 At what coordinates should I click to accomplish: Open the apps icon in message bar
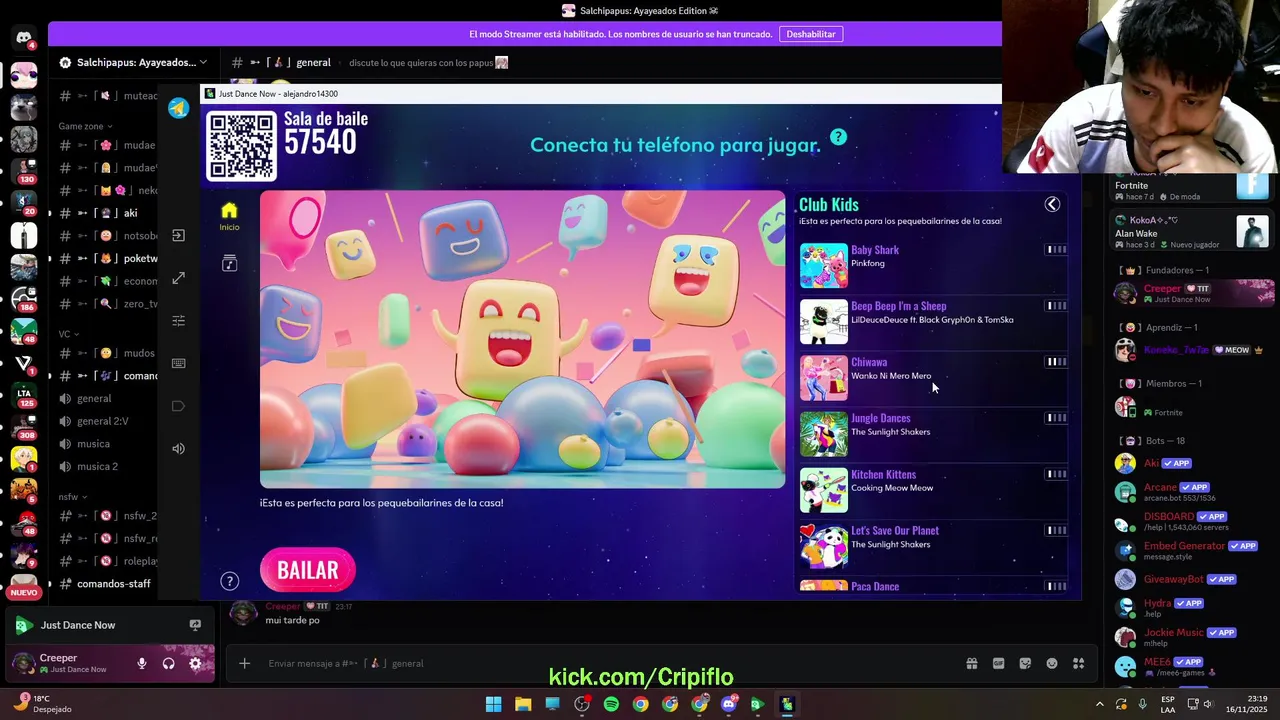pyautogui.click(x=1078, y=663)
